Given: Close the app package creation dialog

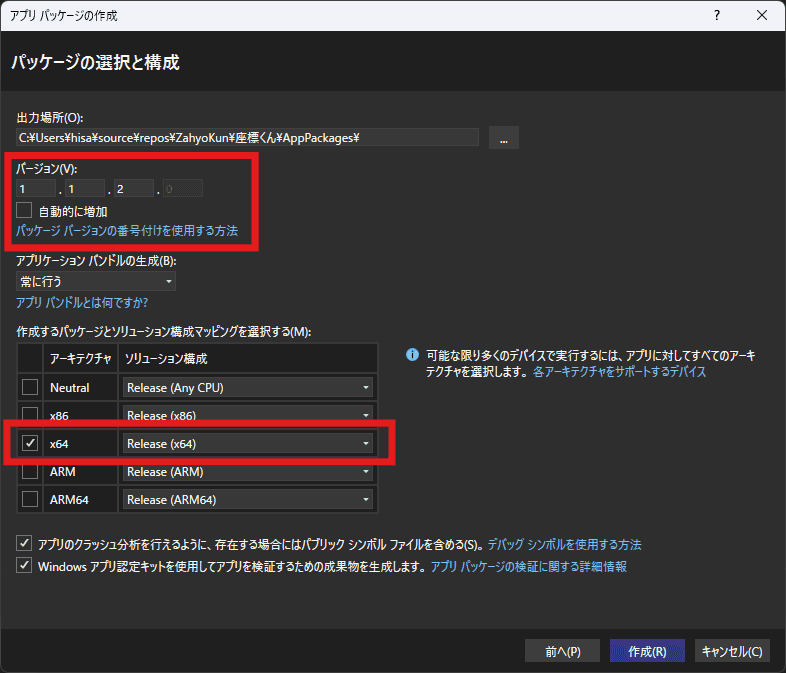Looking at the screenshot, I should pos(761,15).
